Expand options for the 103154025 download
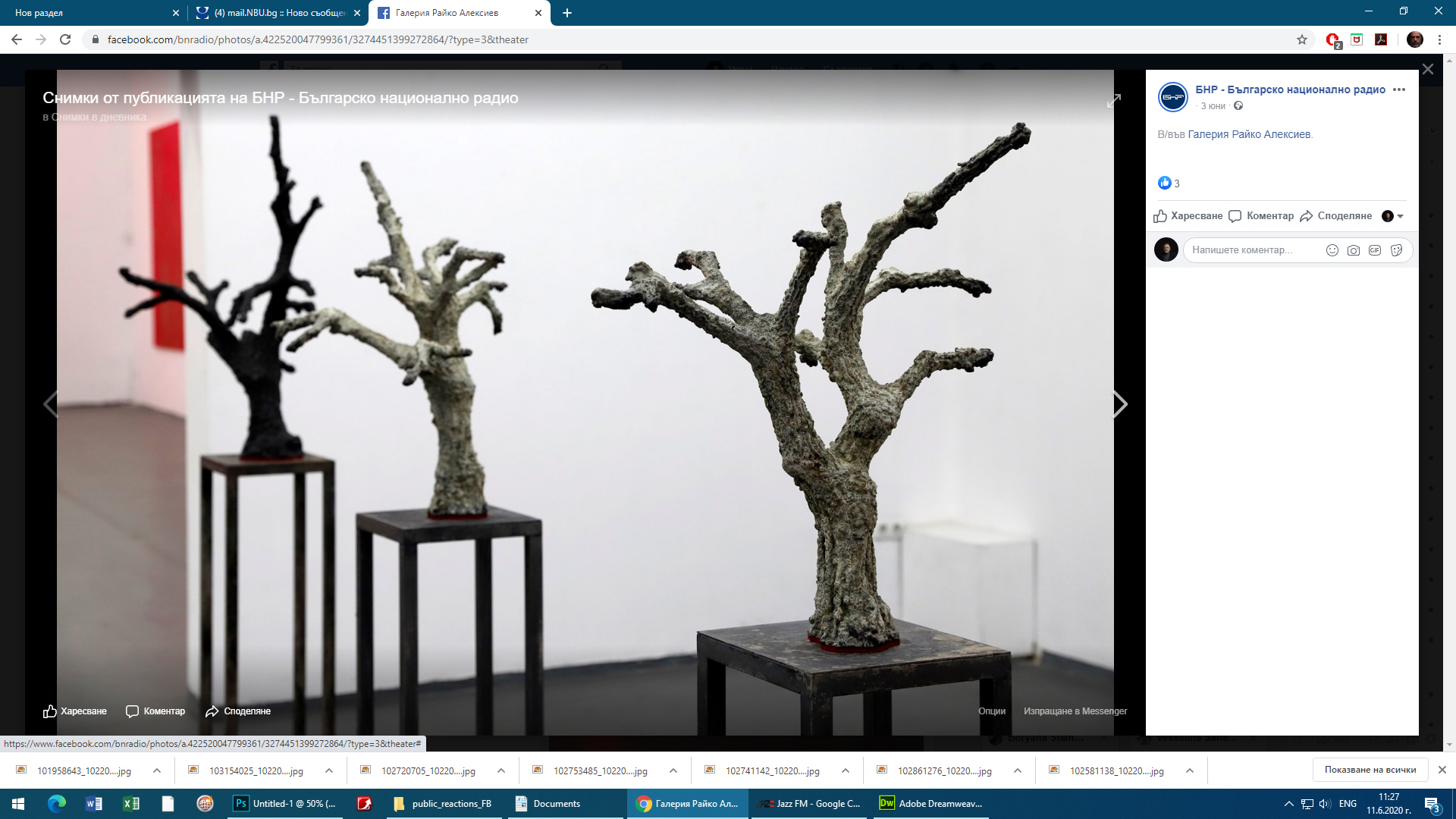Screen dimensions: 1456x819 coord(329,770)
